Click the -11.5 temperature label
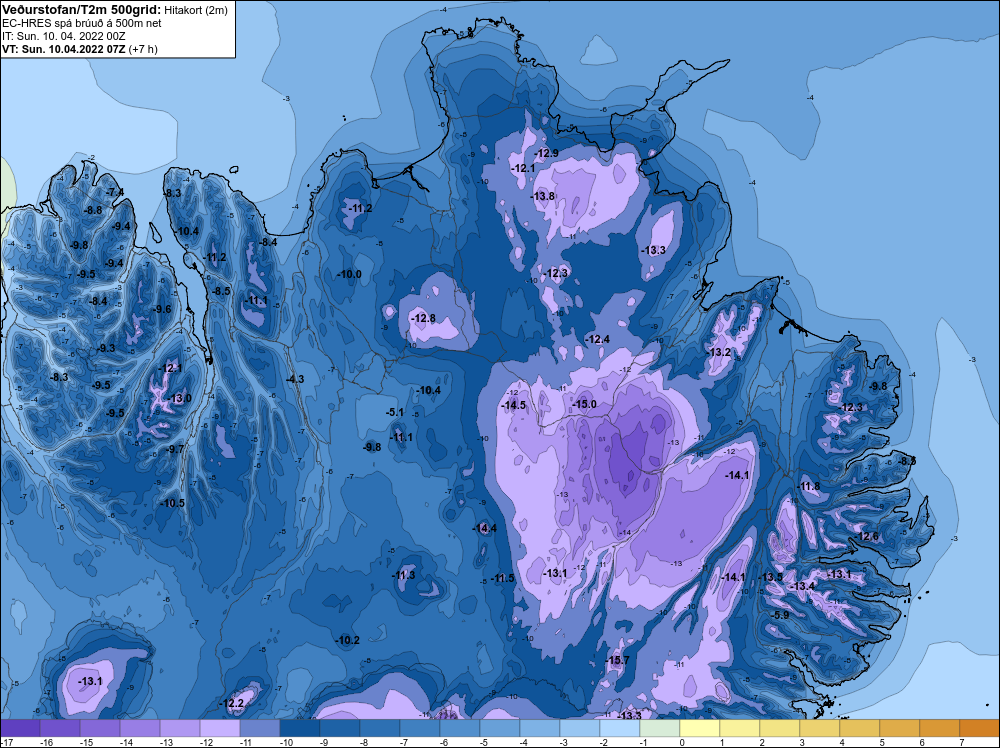The height and width of the screenshot is (748, 1000). click(x=503, y=578)
